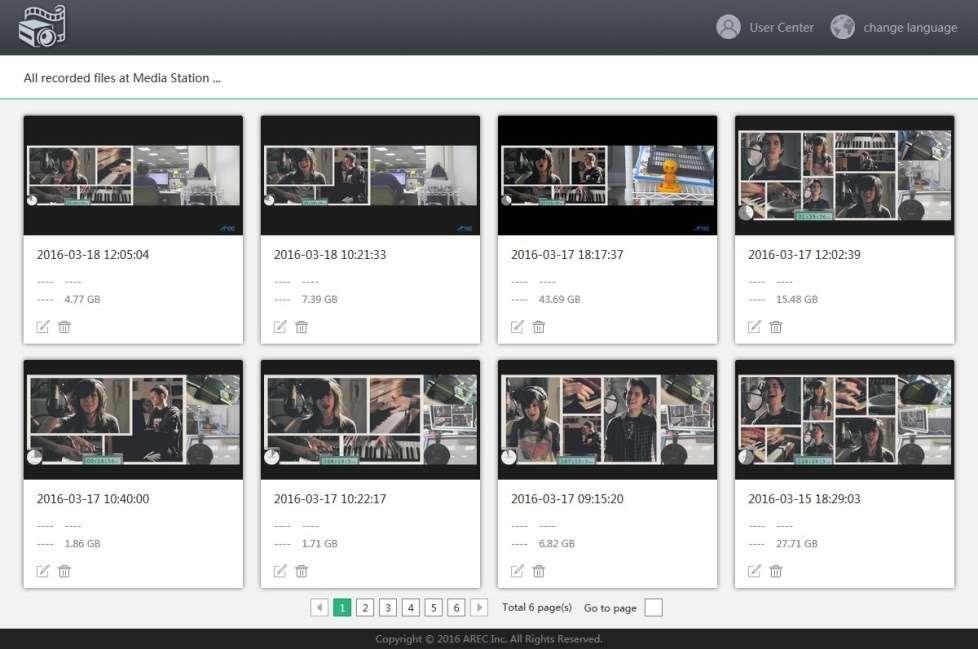Image resolution: width=978 pixels, height=649 pixels.
Task: Click the title 2016-03-15 18:29:03
Action: point(804,499)
